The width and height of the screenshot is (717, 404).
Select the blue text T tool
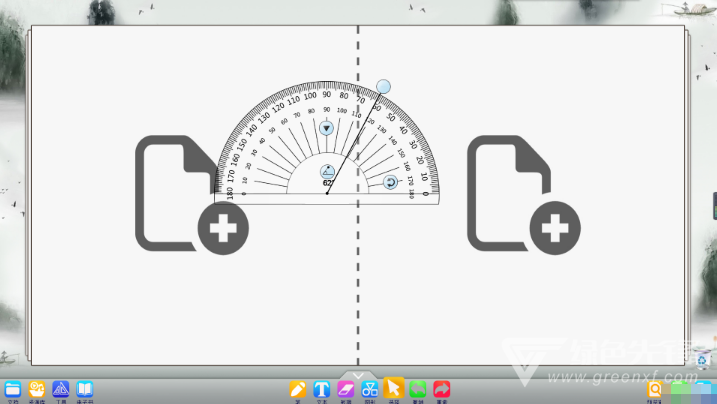click(321, 389)
